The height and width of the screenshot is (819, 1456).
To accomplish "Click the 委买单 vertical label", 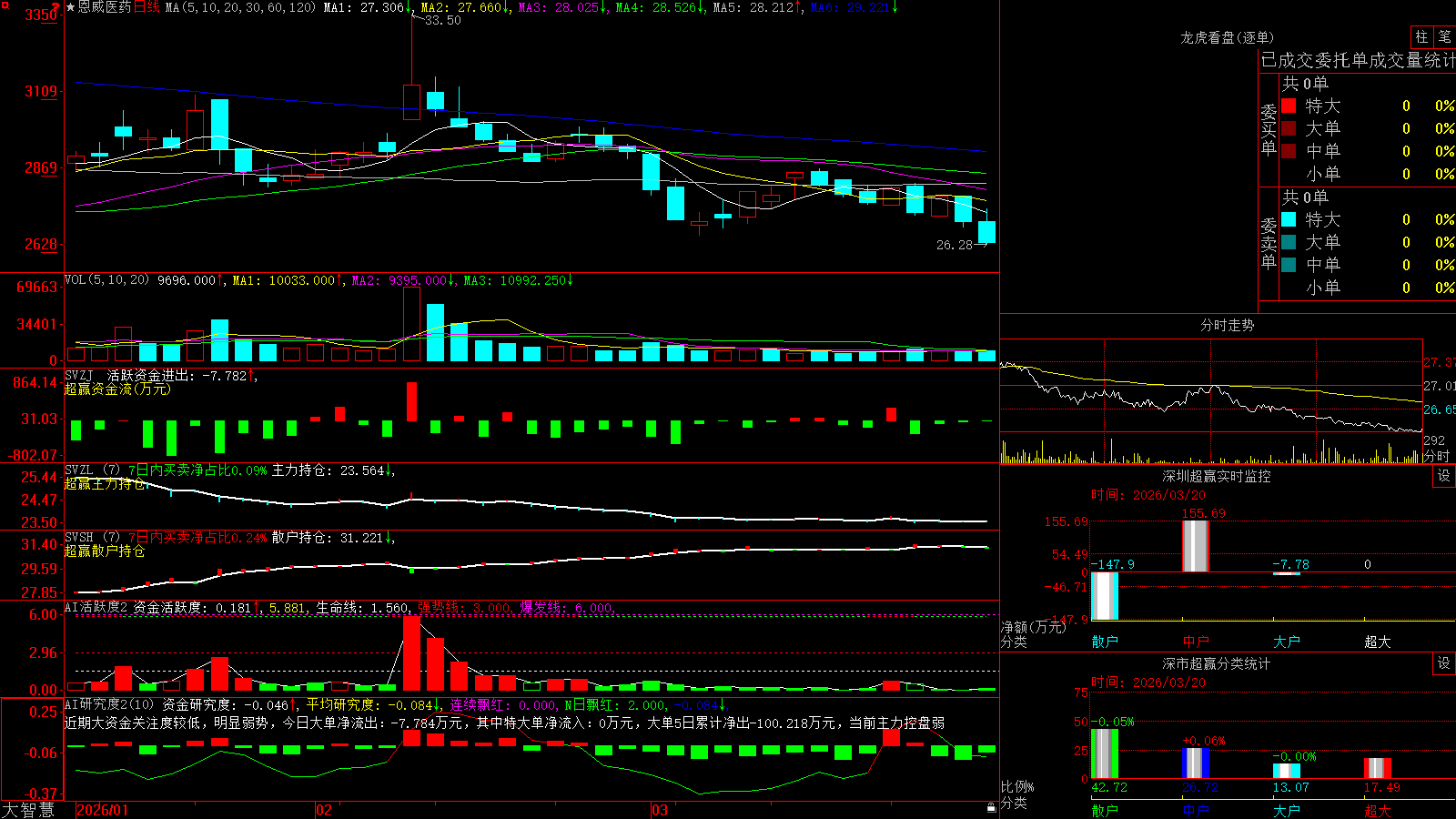I will click(x=1269, y=129).
